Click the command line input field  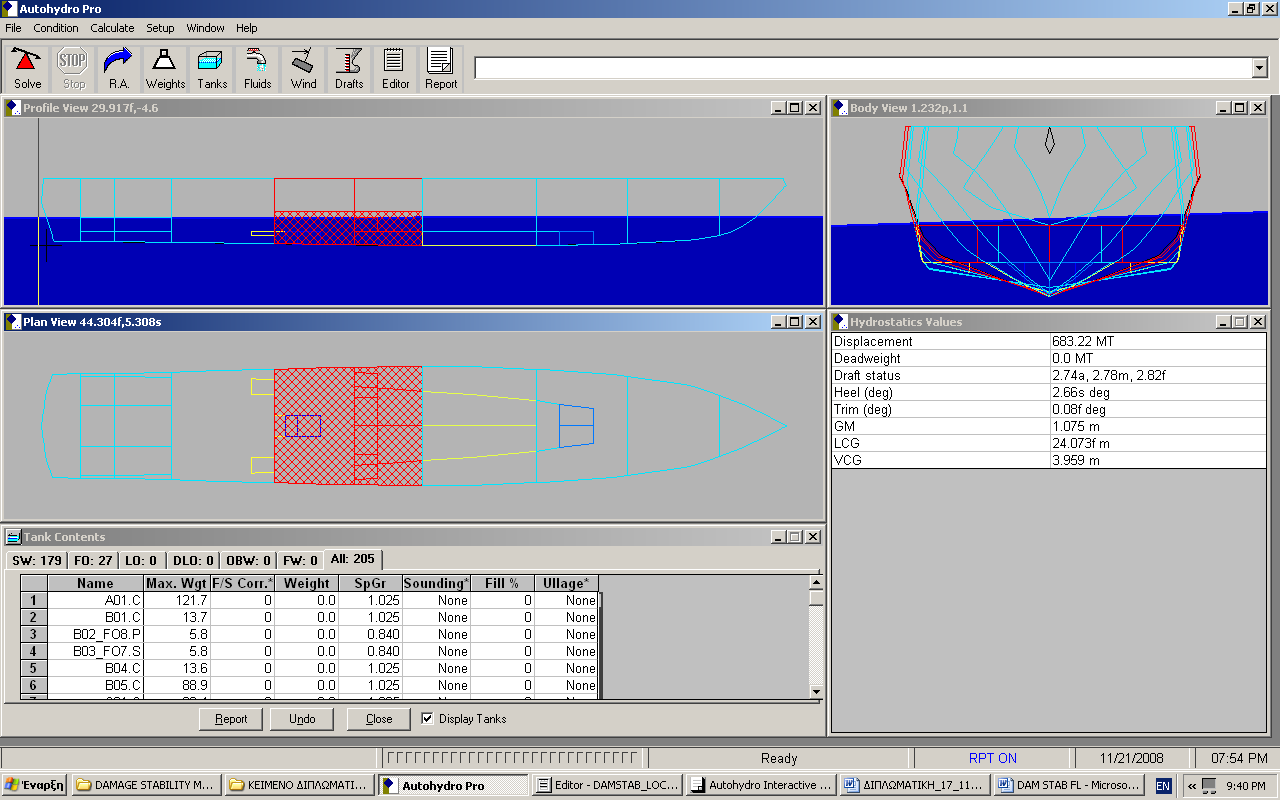click(863, 68)
